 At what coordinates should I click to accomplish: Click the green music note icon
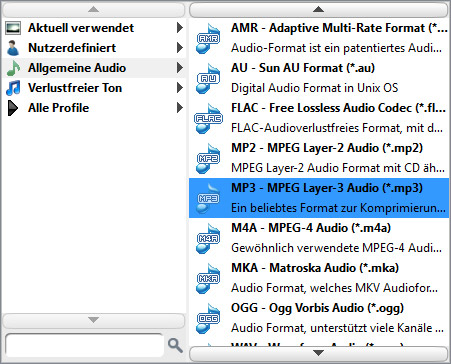(13, 68)
